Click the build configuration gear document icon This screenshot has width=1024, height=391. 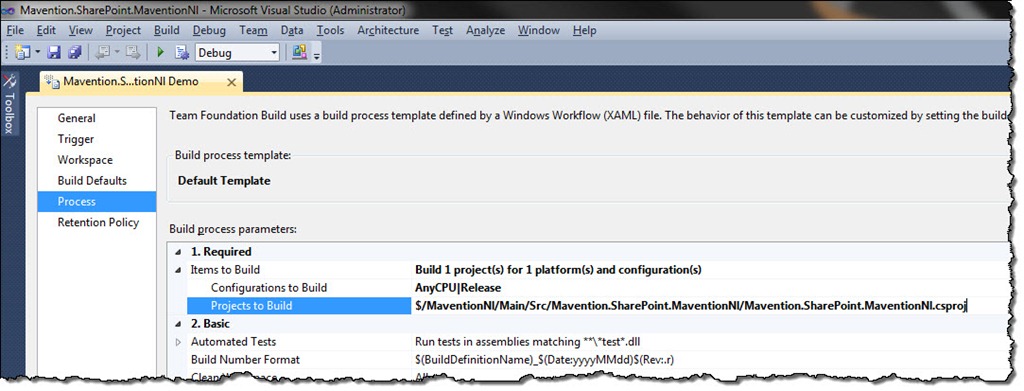click(182, 52)
